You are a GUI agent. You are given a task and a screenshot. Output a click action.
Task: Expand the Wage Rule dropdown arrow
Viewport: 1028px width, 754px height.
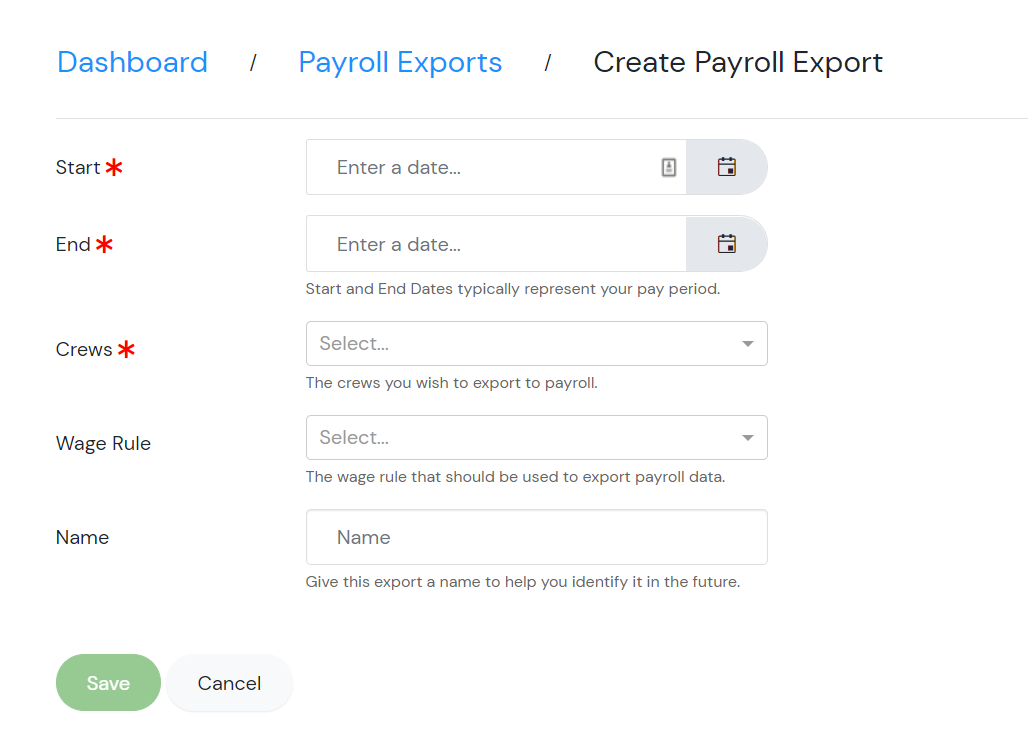tap(747, 437)
